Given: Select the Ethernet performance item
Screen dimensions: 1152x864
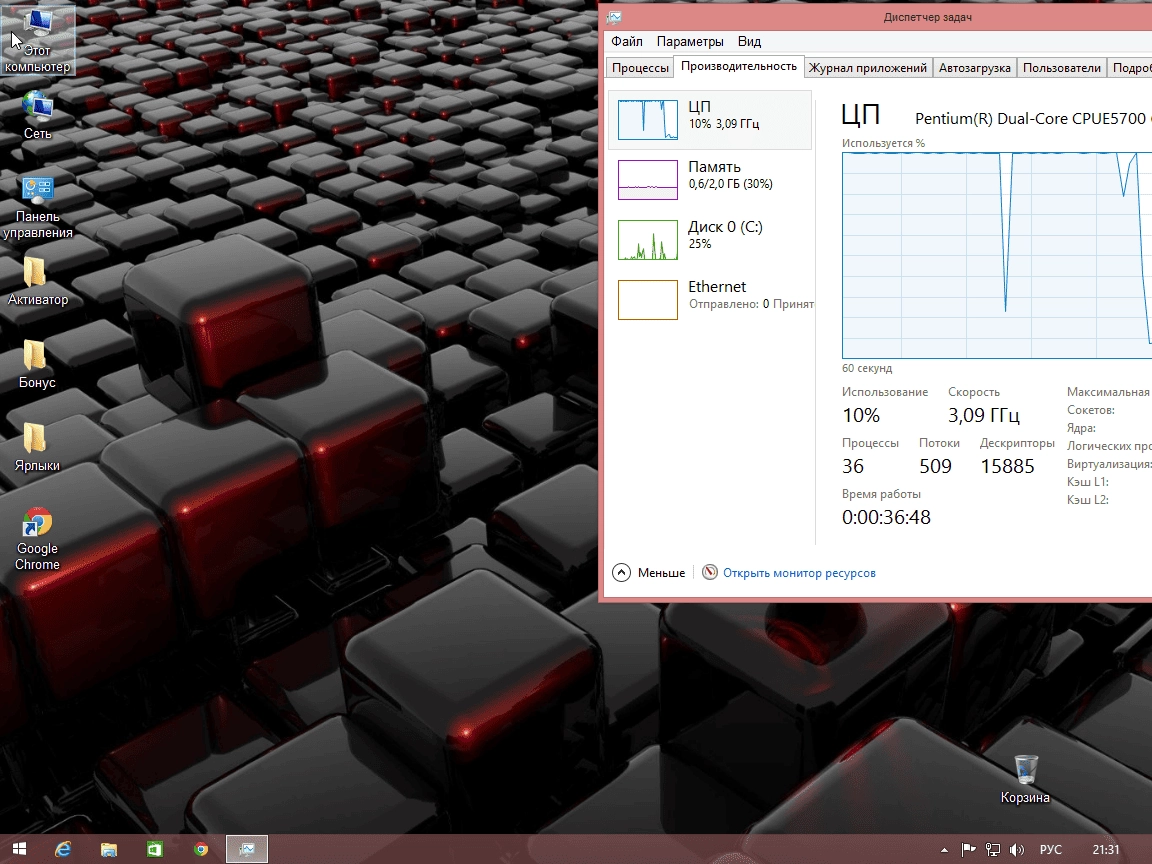Looking at the screenshot, I should coord(710,299).
